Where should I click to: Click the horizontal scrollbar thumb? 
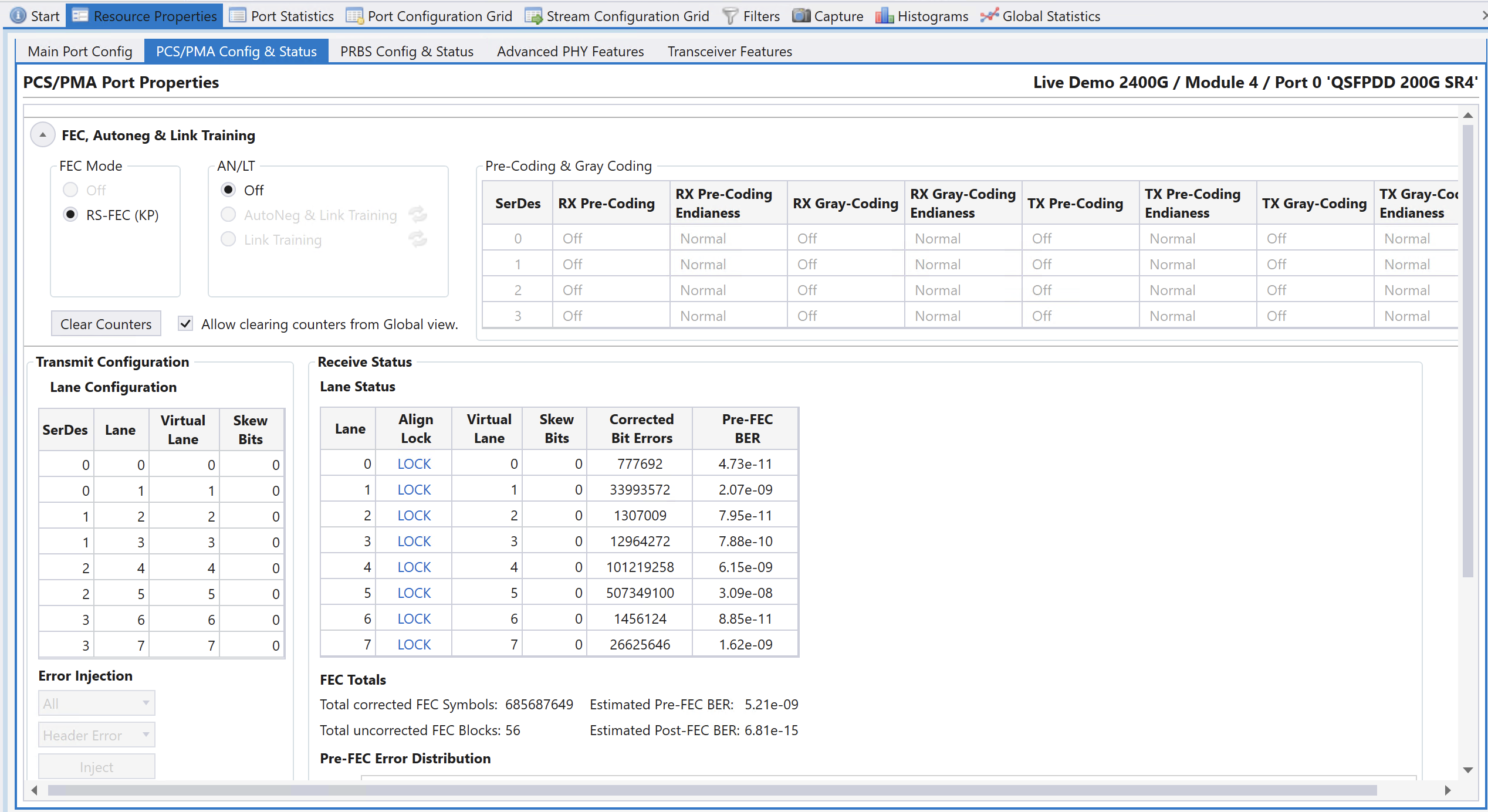712,790
